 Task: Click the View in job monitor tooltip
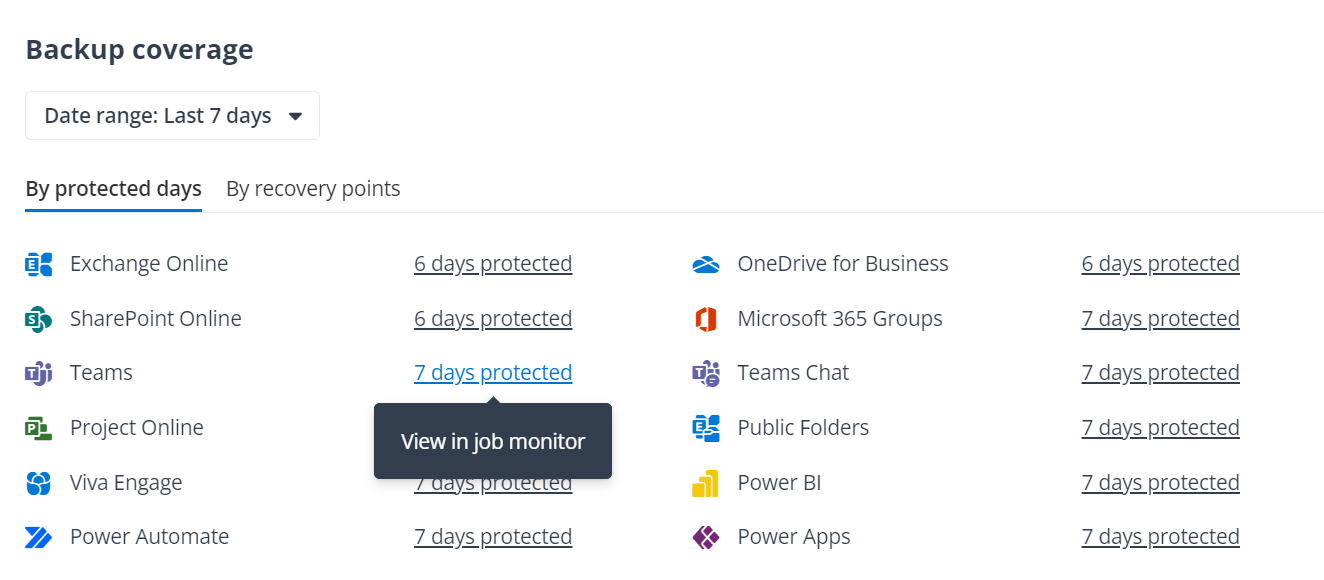click(x=493, y=441)
